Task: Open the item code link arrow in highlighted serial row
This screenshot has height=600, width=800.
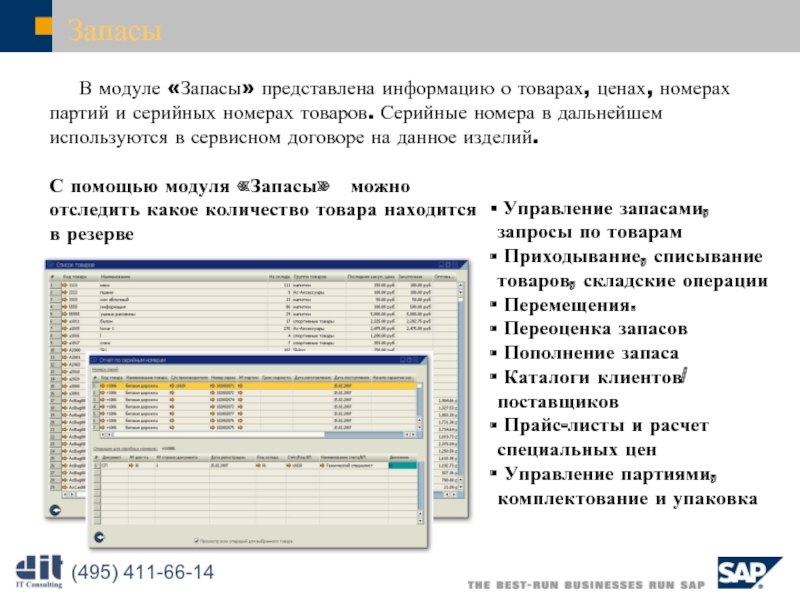Action: tap(103, 386)
